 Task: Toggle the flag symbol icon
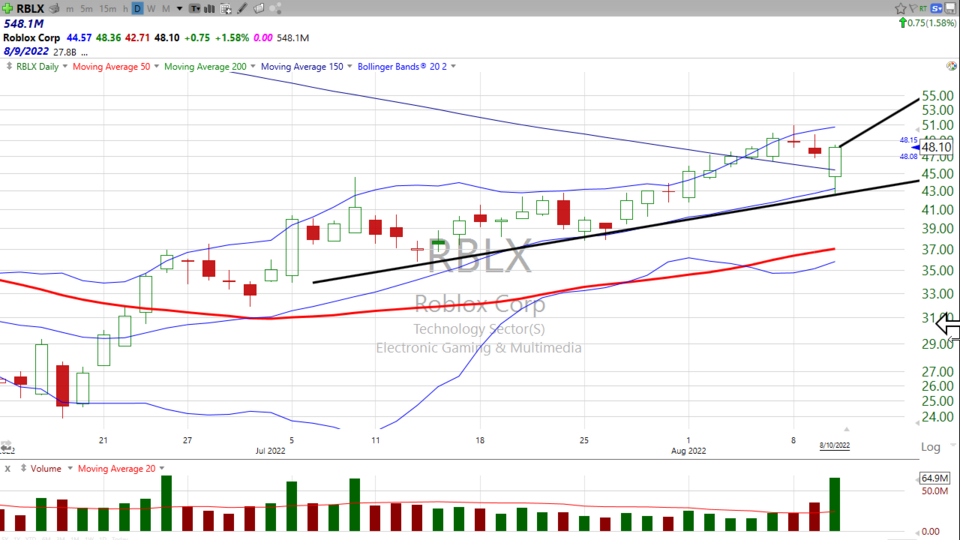[x=912, y=8]
